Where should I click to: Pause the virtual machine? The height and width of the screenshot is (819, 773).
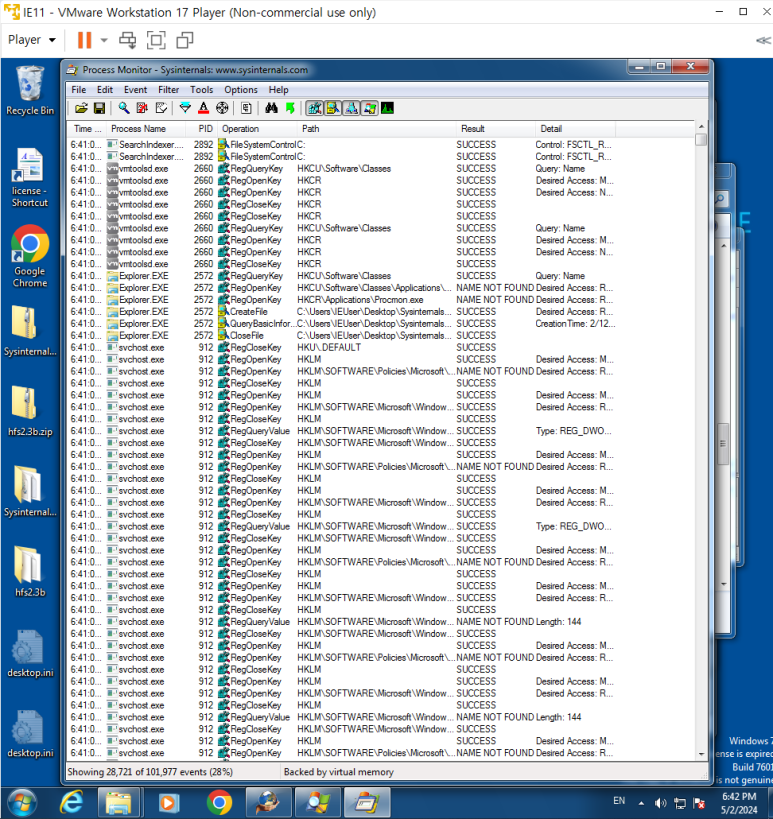[x=84, y=40]
